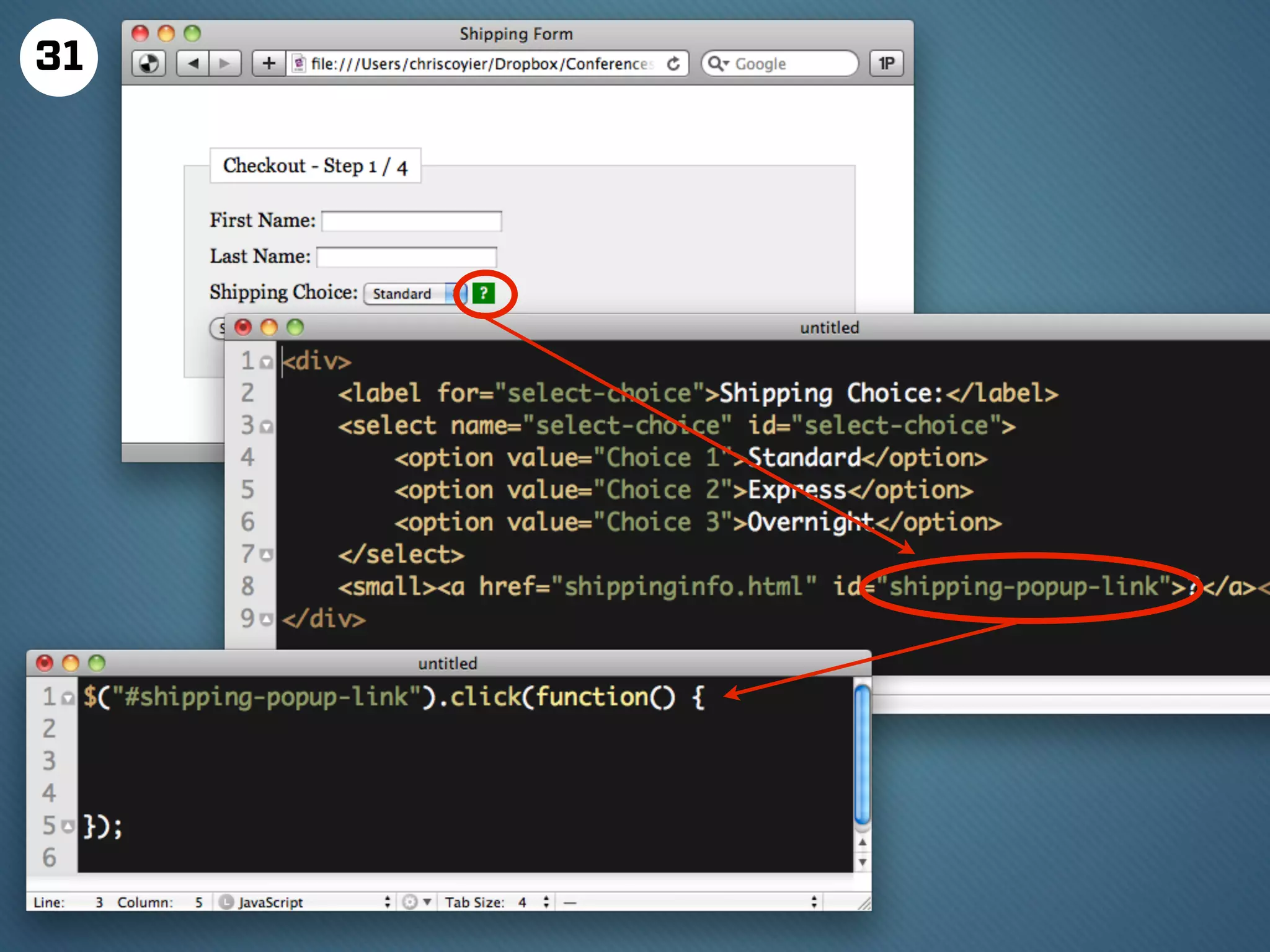Click the 1P toolbar button
The width and height of the screenshot is (1270, 952).
pyautogui.click(x=886, y=63)
